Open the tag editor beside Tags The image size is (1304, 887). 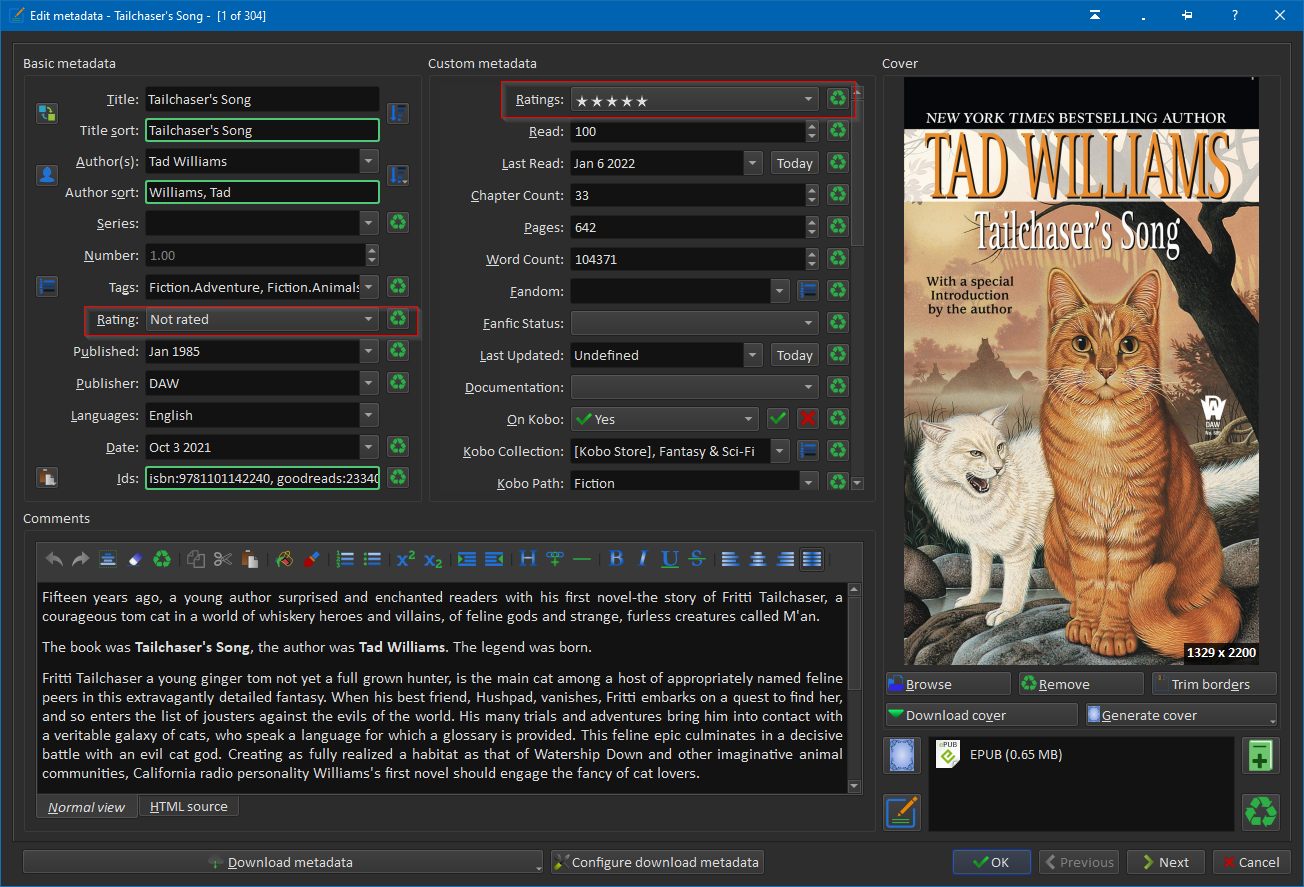47,287
